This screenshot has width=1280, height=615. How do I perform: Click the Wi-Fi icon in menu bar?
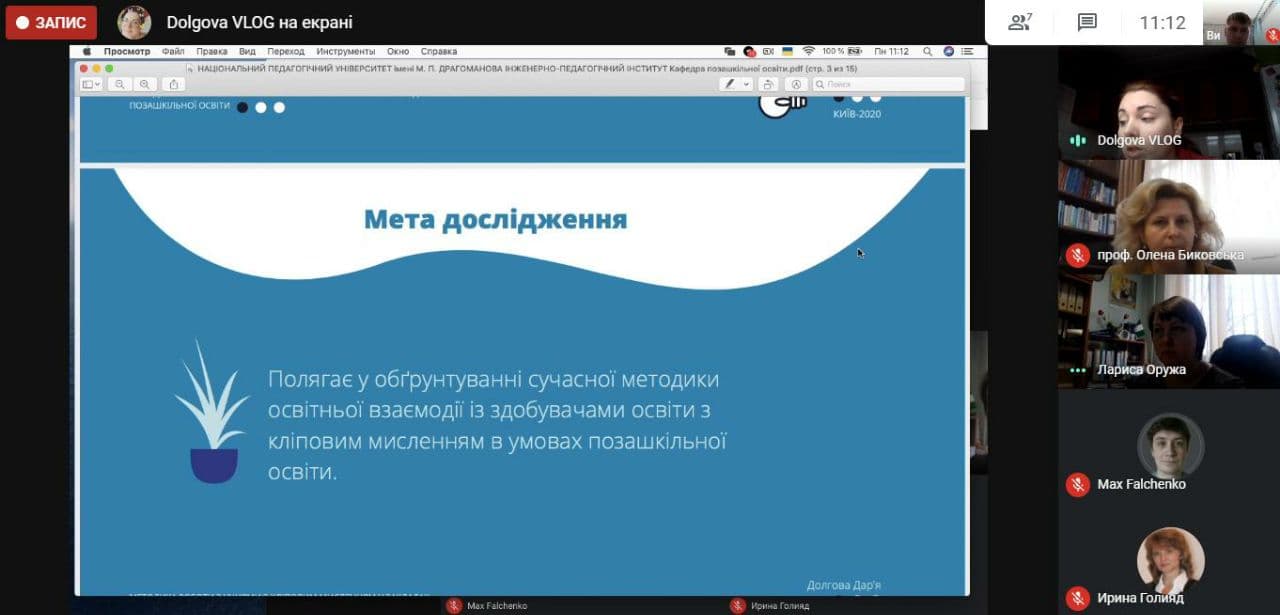click(x=808, y=51)
